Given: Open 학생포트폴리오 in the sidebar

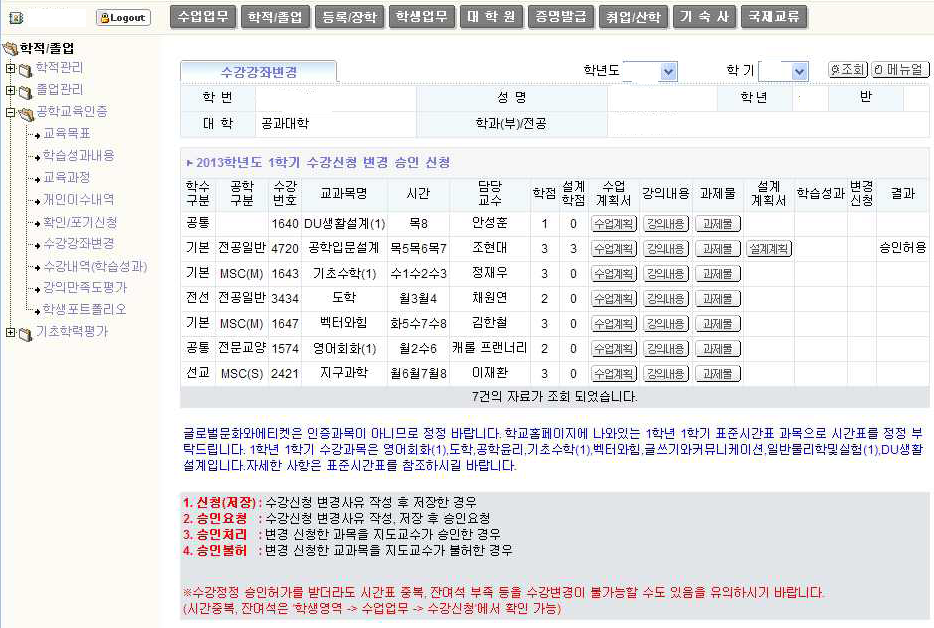Looking at the screenshot, I should (84, 310).
